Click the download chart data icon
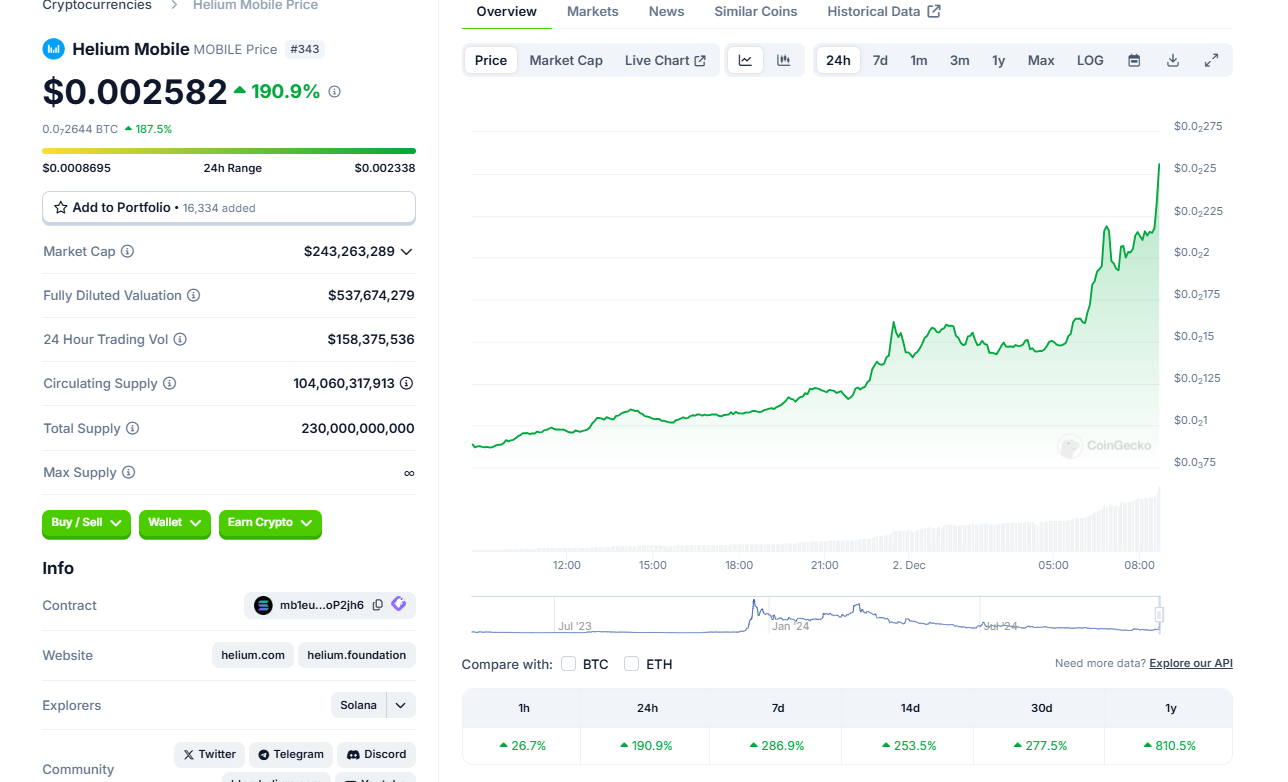 (1173, 60)
